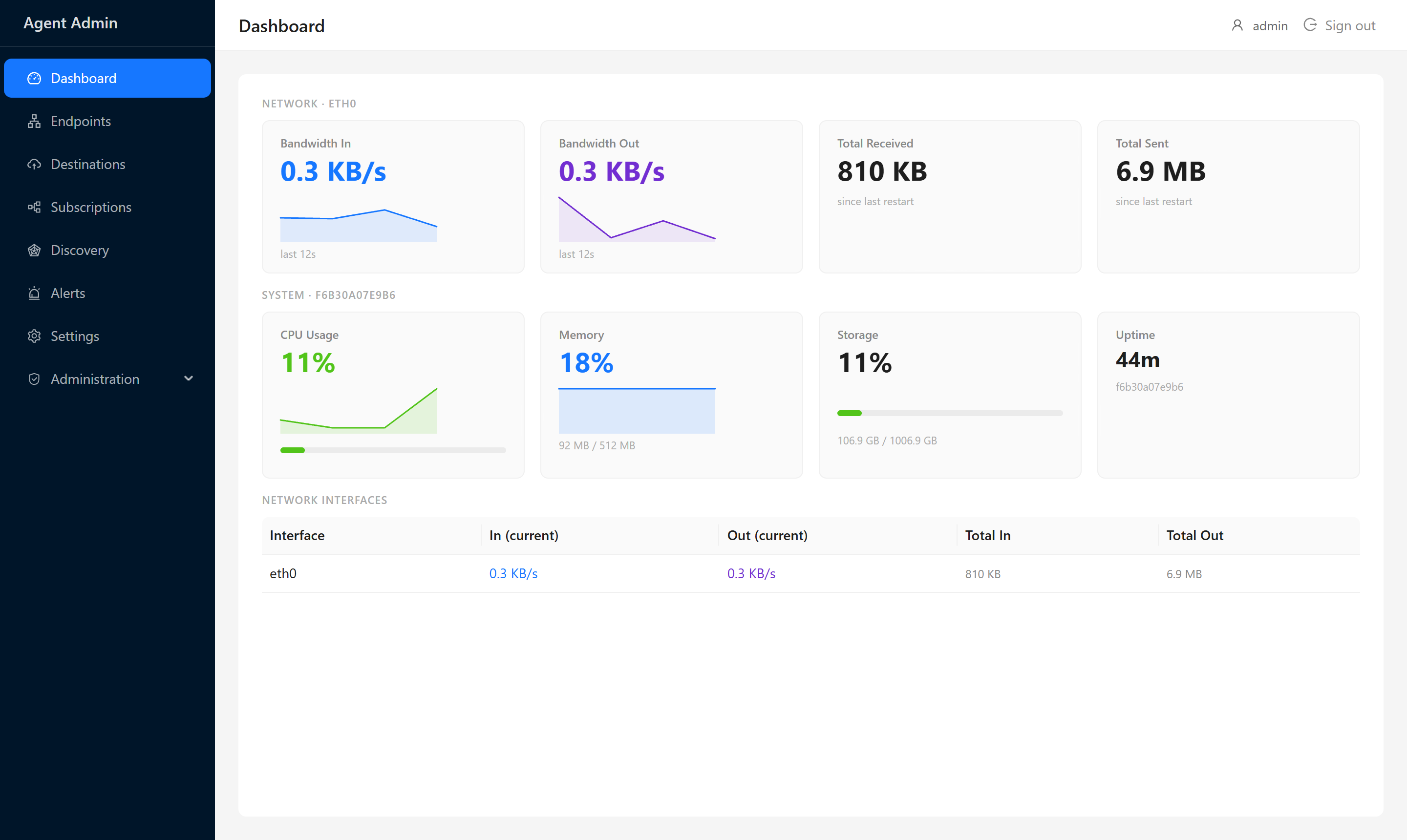Click the CPU Usage 11% value

pyautogui.click(x=308, y=363)
